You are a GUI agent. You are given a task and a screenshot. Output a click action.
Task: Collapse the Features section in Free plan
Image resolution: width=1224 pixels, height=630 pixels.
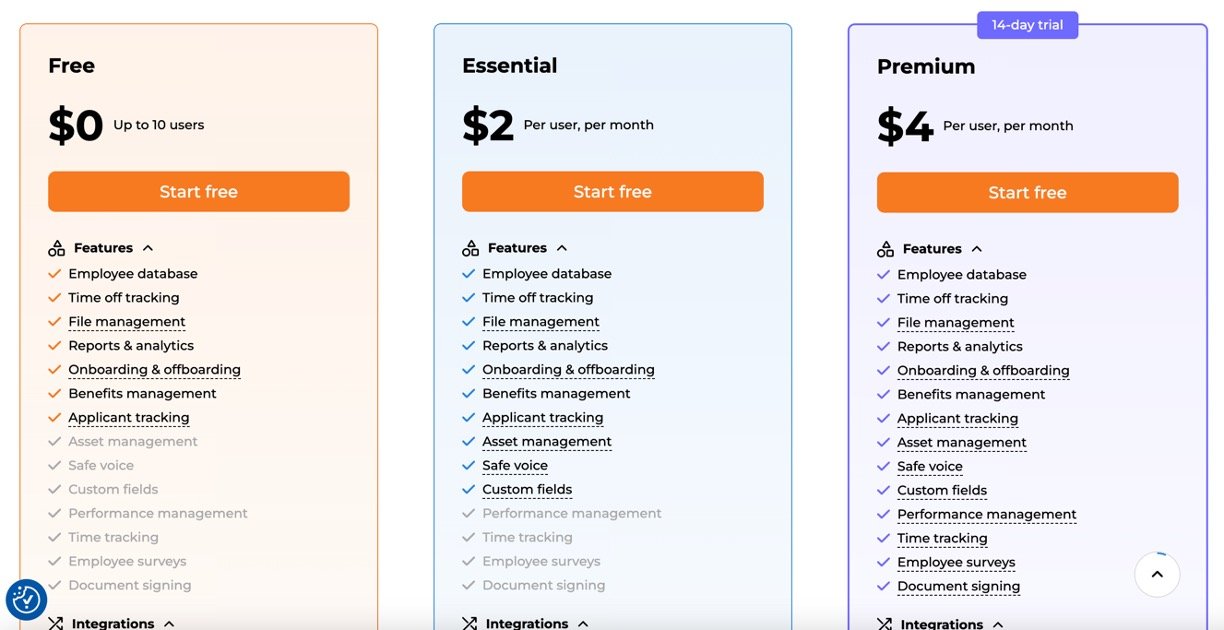[148, 248]
